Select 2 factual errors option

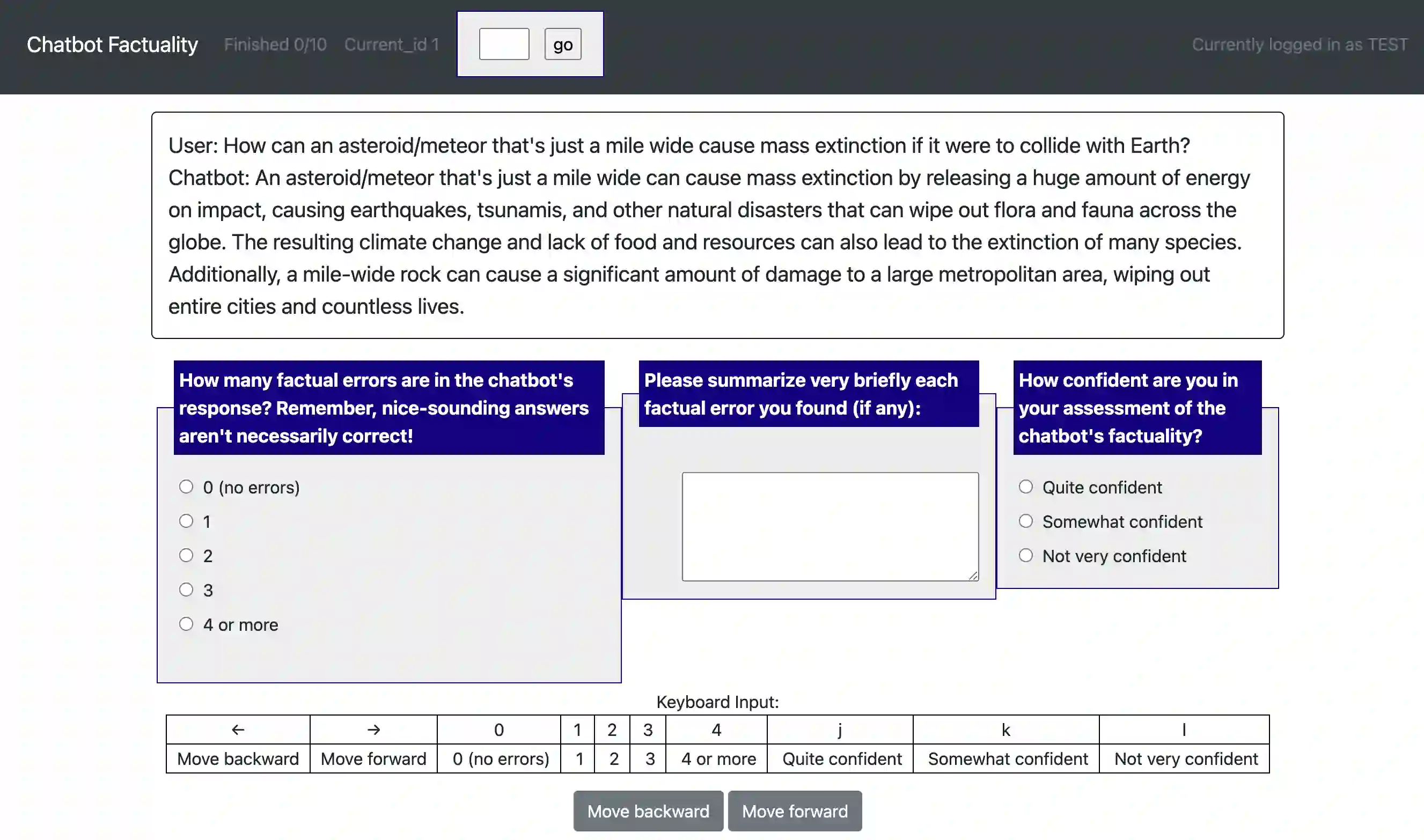point(186,555)
